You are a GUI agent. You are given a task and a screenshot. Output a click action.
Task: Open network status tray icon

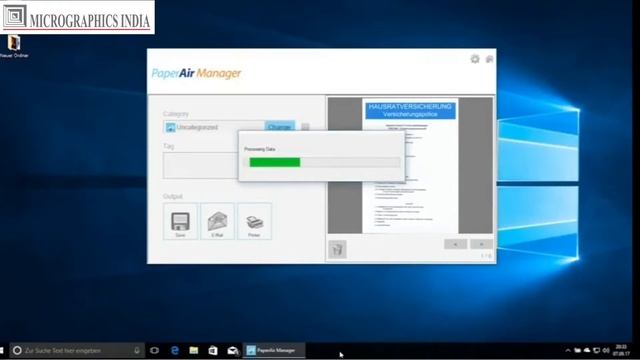coord(597,350)
